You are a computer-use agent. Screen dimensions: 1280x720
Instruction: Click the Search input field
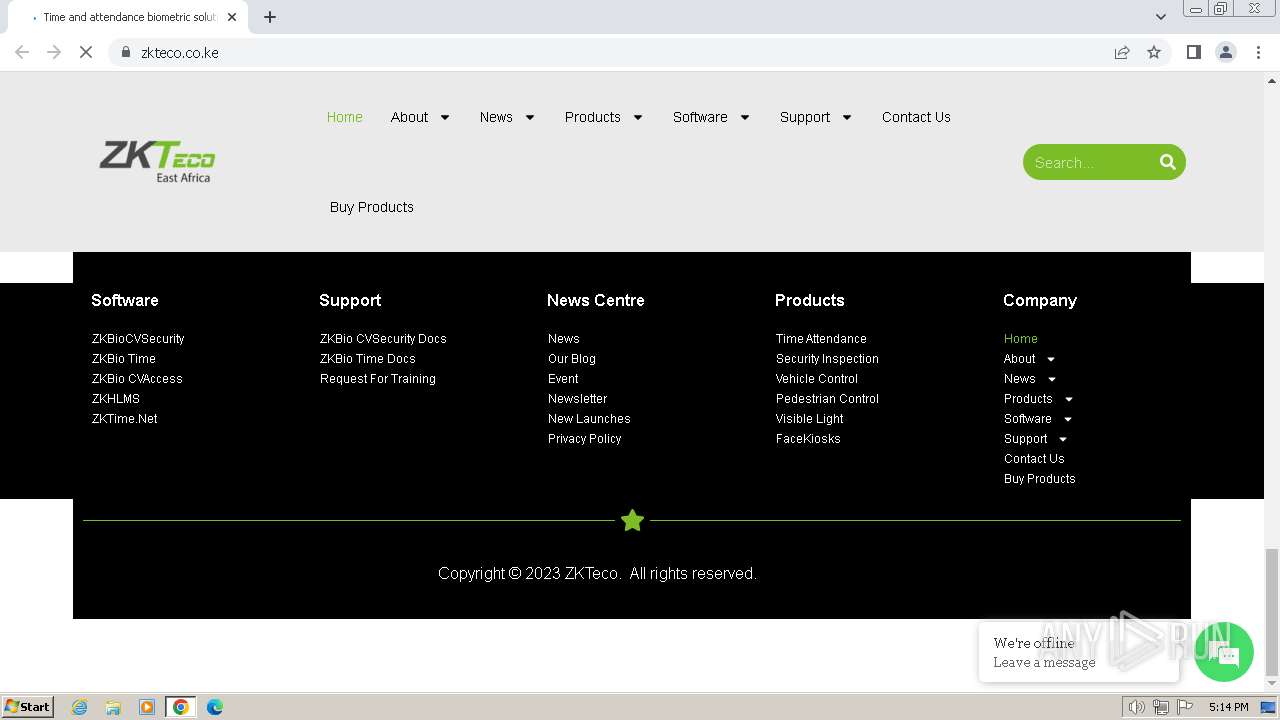[1089, 162]
